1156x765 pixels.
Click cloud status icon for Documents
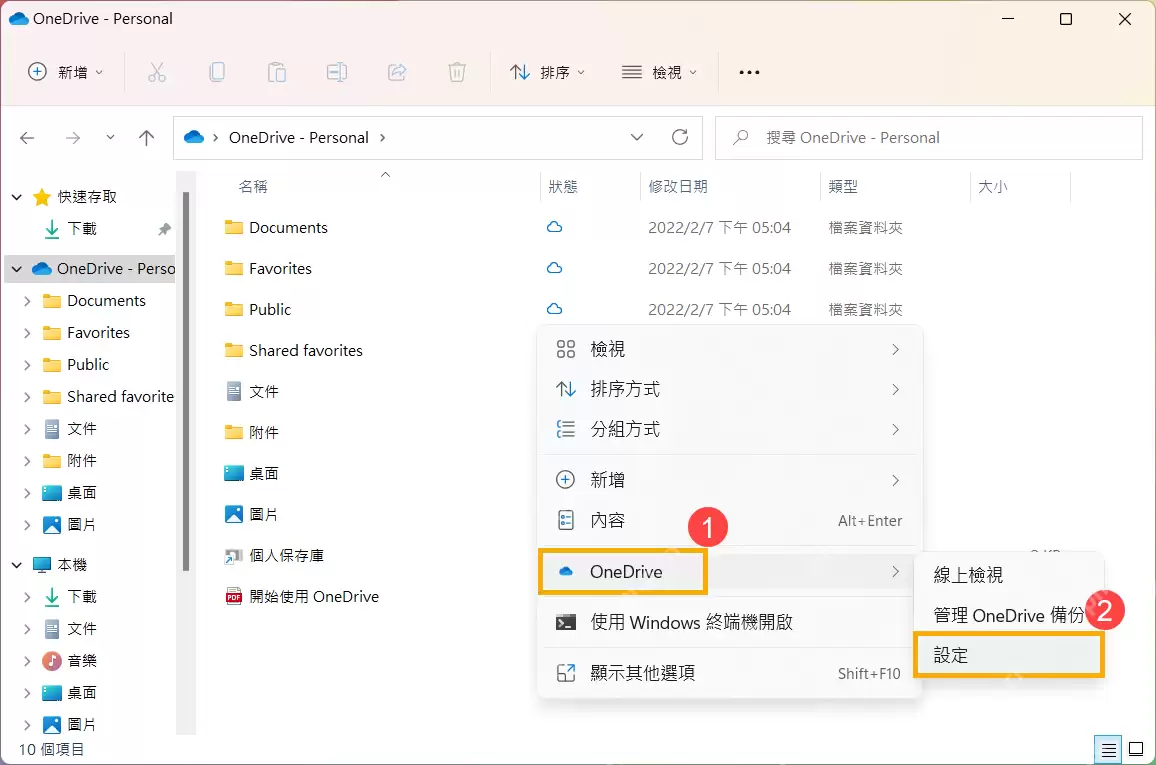coord(554,227)
